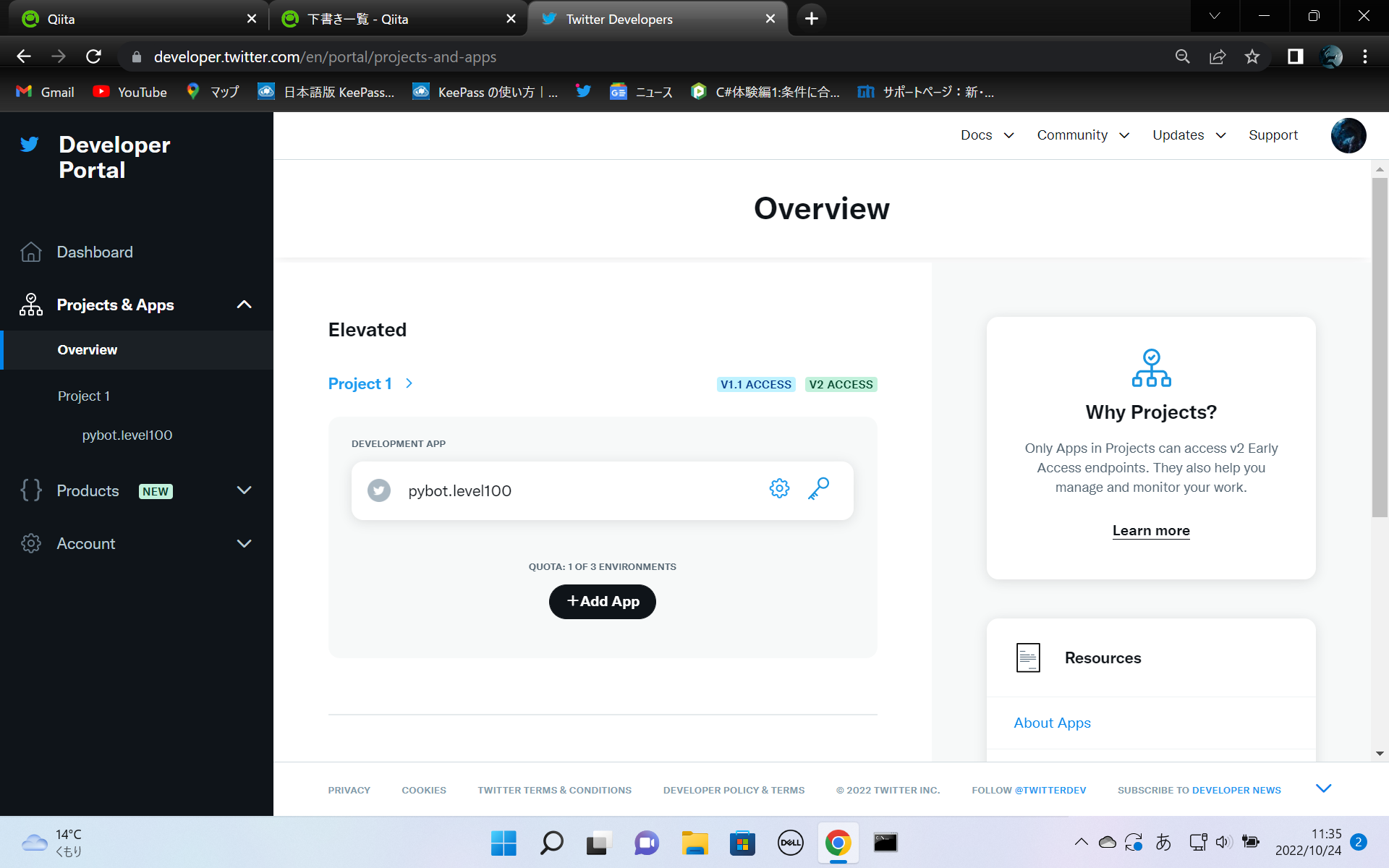Open the weather widget showing 14°C
The height and width of the screenshot is (868, 1389).
click(x=52, y=843)
